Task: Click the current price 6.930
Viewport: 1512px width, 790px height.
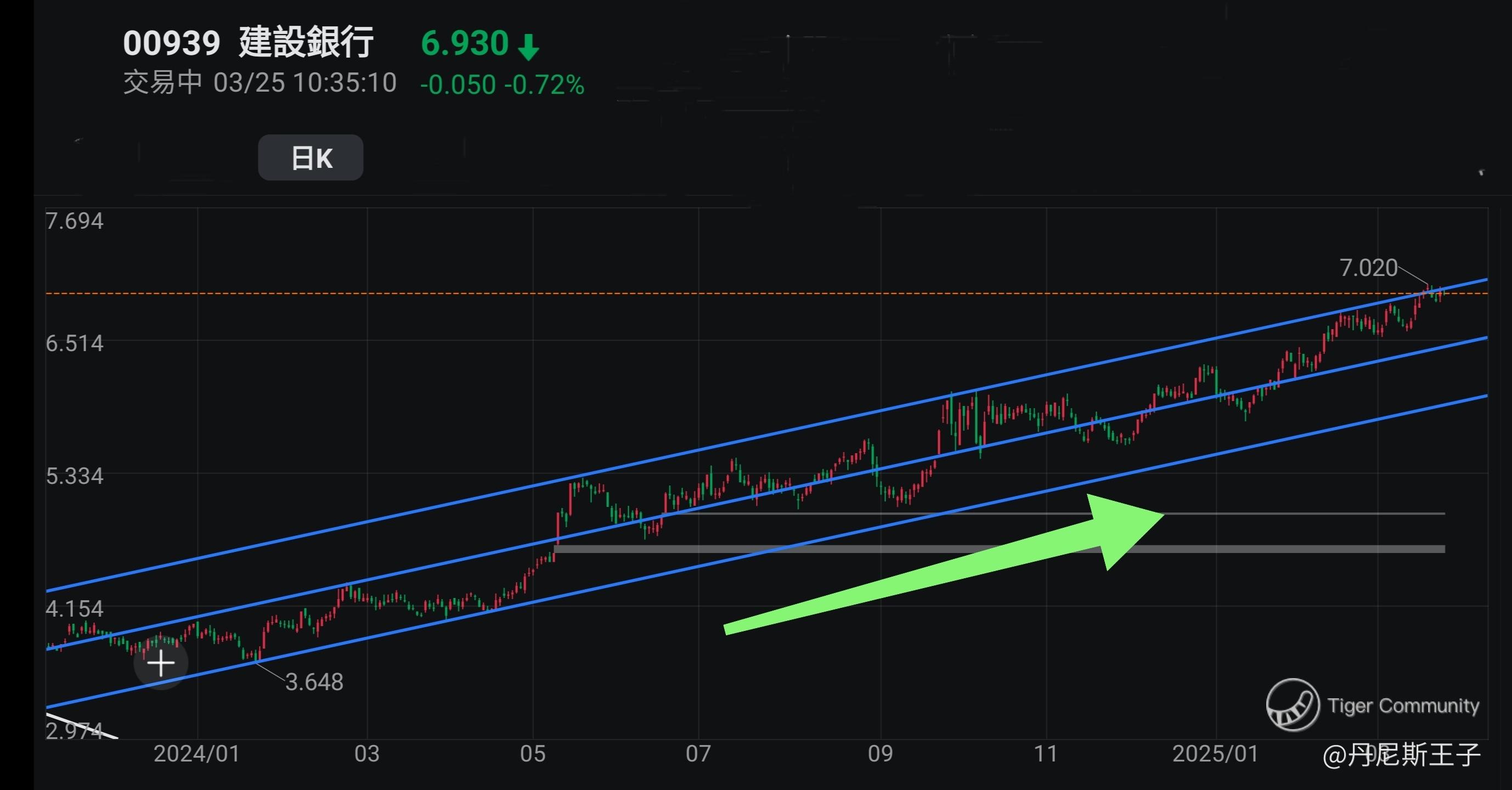Action: 464,43
